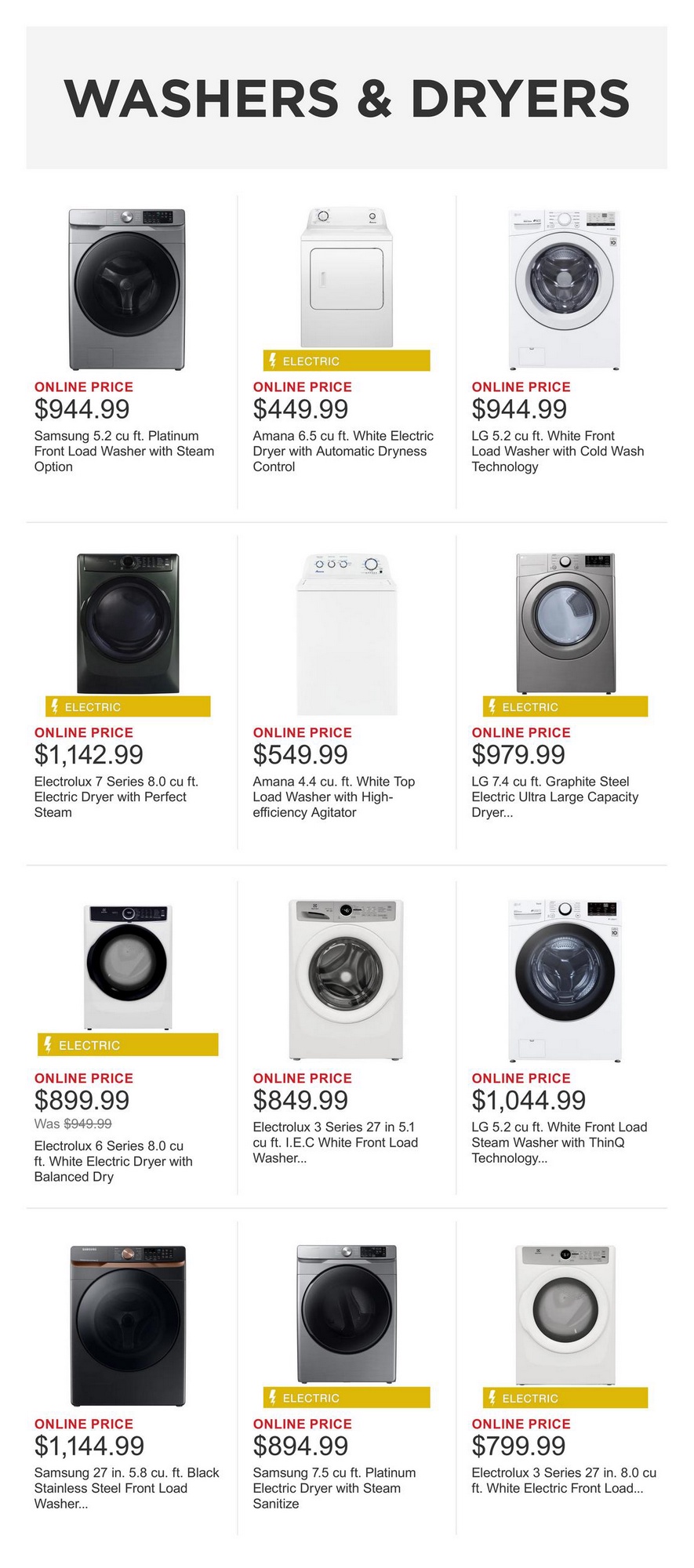Click the Washers & Dryers heading banner
The image size is (694, 1568).
pos(347,98)
